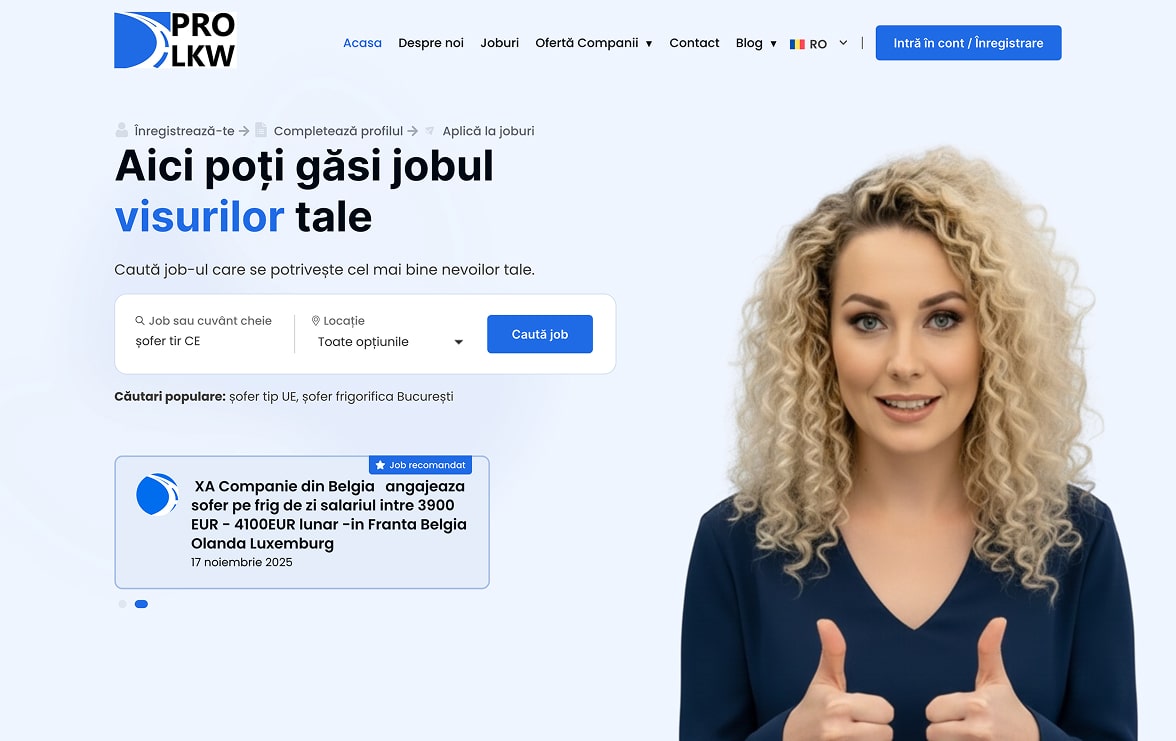The image size is (1176, 741).
Task: Open the Despre noi page
Action: tap(430, 43)
